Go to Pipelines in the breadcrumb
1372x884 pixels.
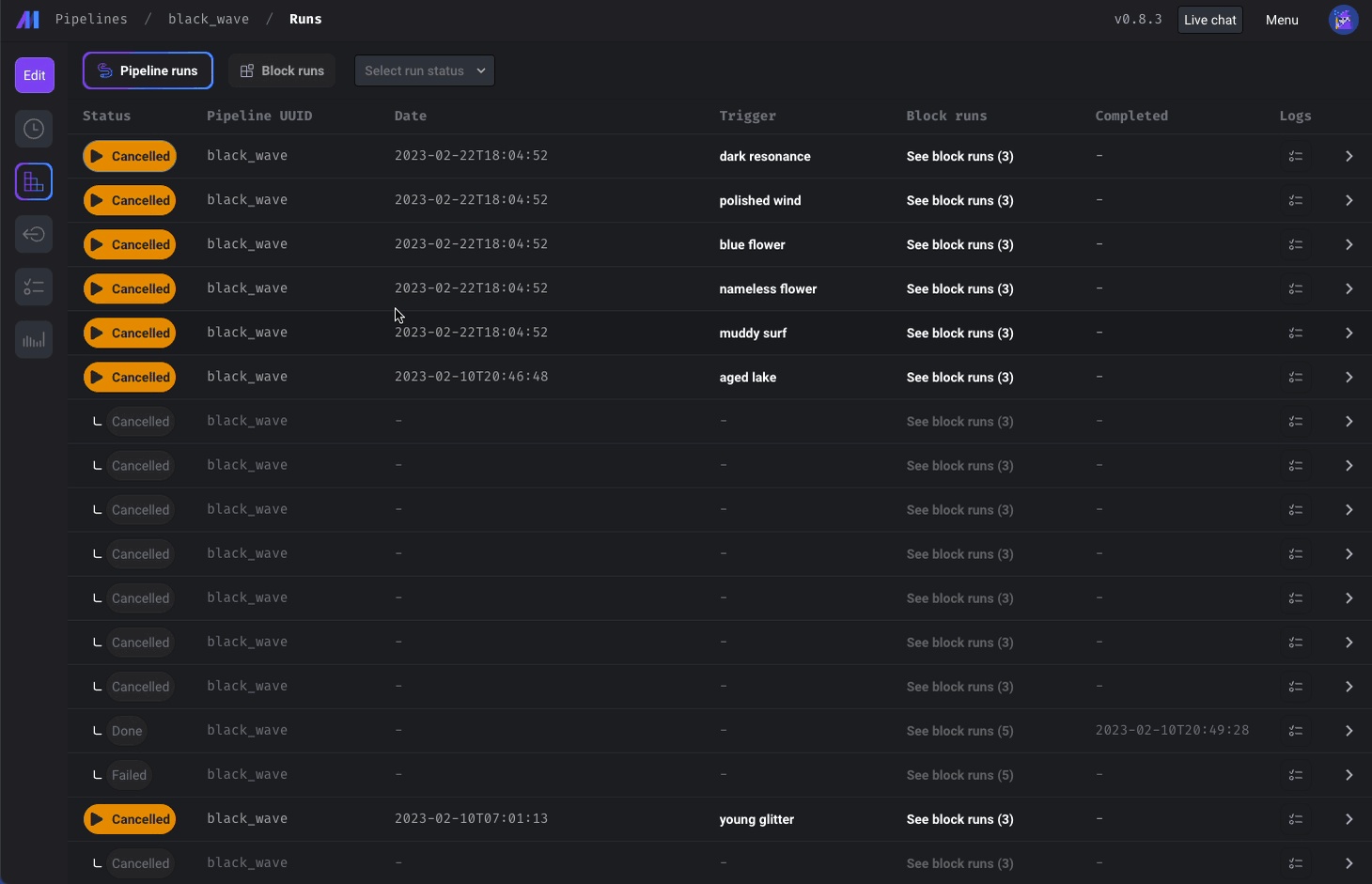click(91, 19)
